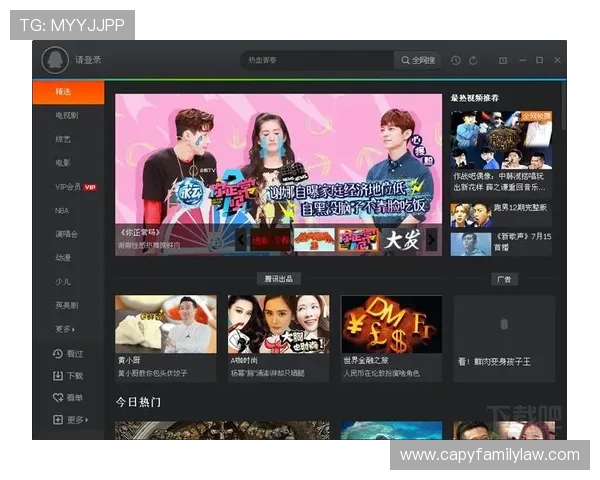Minimize the video player window

coord(523,60)
